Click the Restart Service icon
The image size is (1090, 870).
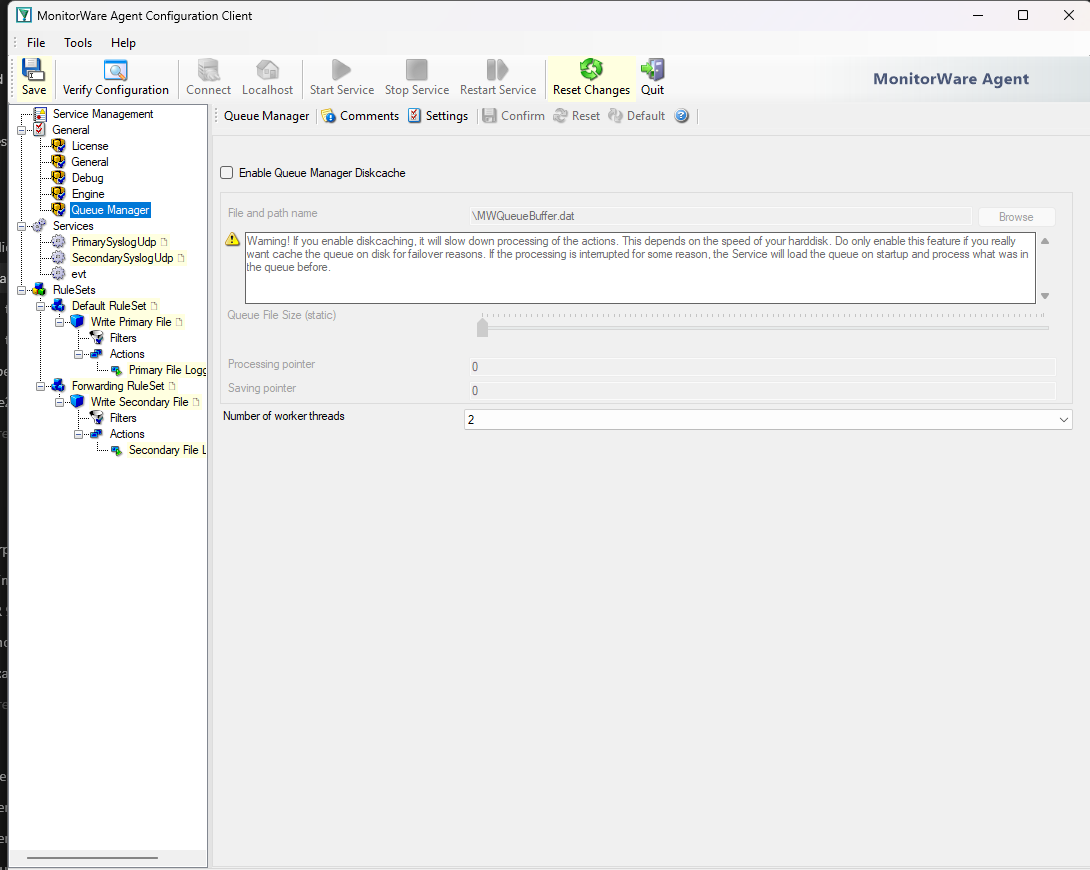click(x=498, y=70)
